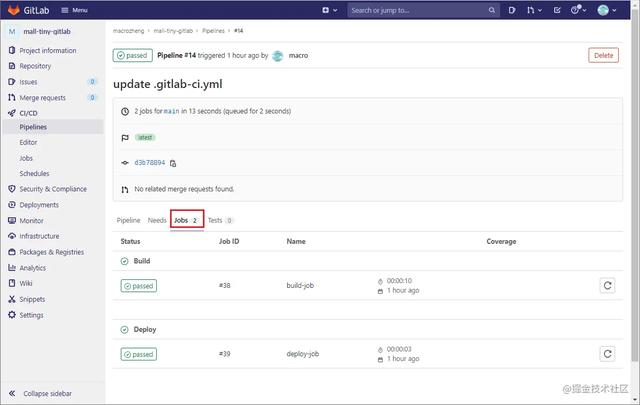Open mall-tiny-gitlab project in sidebar
This screenshot has width=640, height=405.
47,31
